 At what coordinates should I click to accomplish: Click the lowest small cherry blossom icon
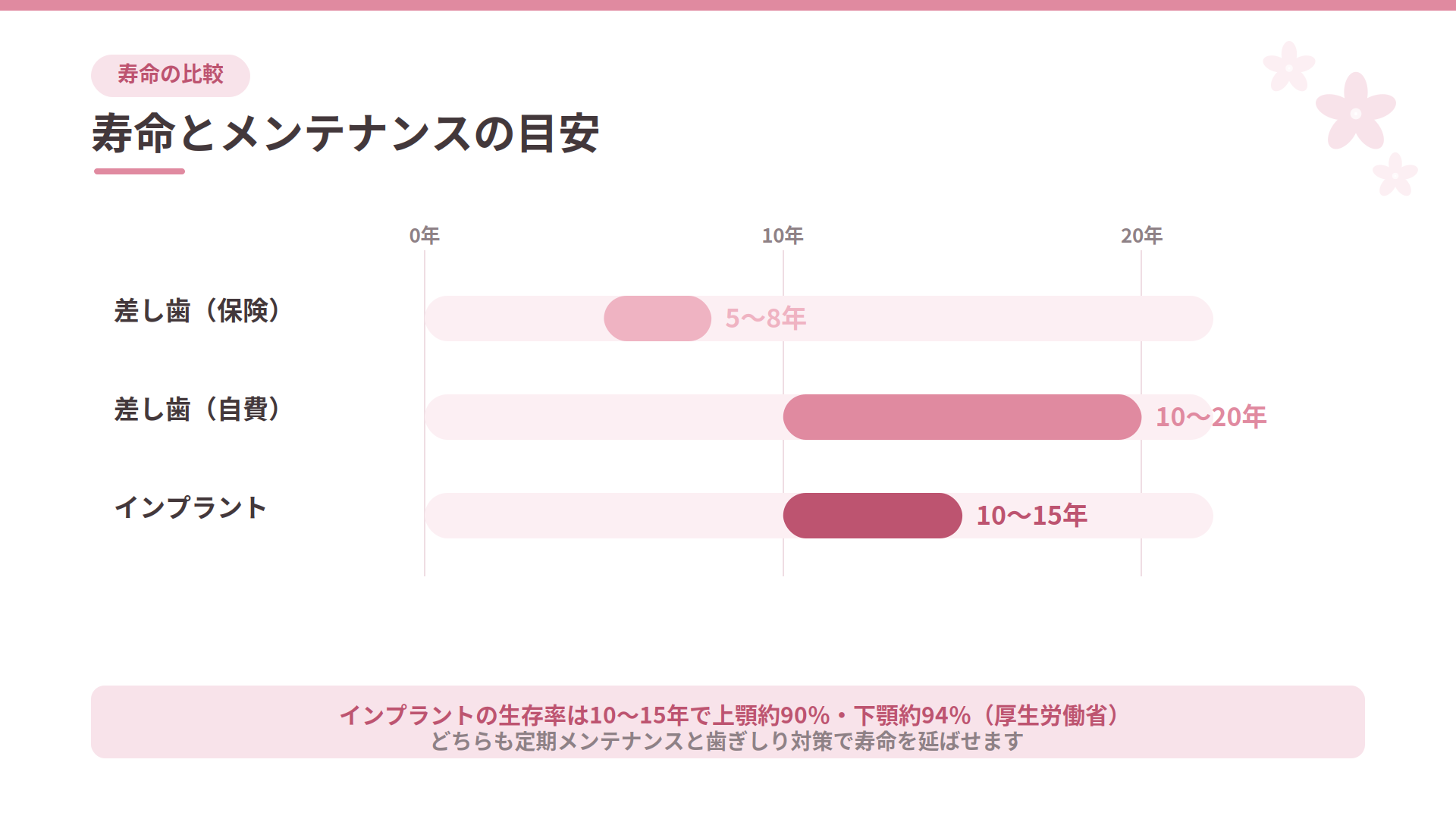pos(1395,174)
